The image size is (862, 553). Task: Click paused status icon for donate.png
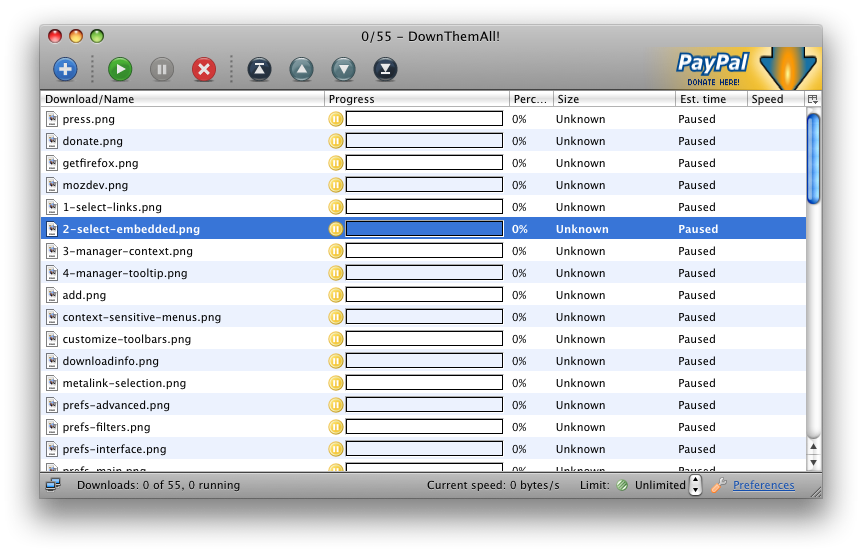point(335,141)
